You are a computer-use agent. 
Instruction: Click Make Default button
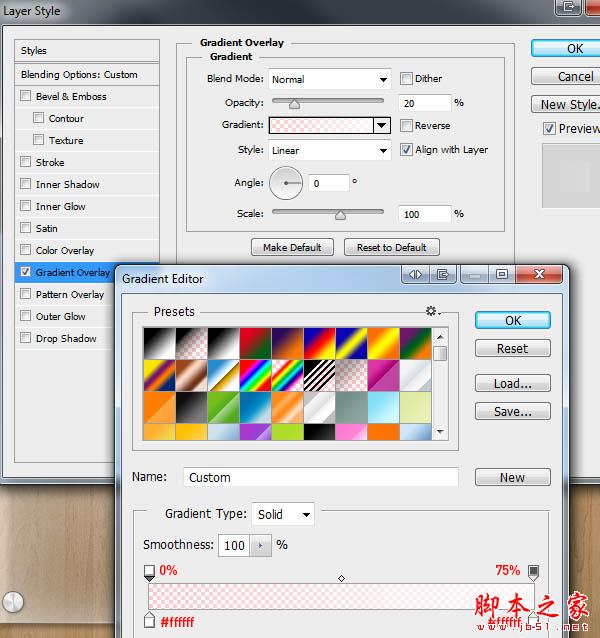coord(292,247)
